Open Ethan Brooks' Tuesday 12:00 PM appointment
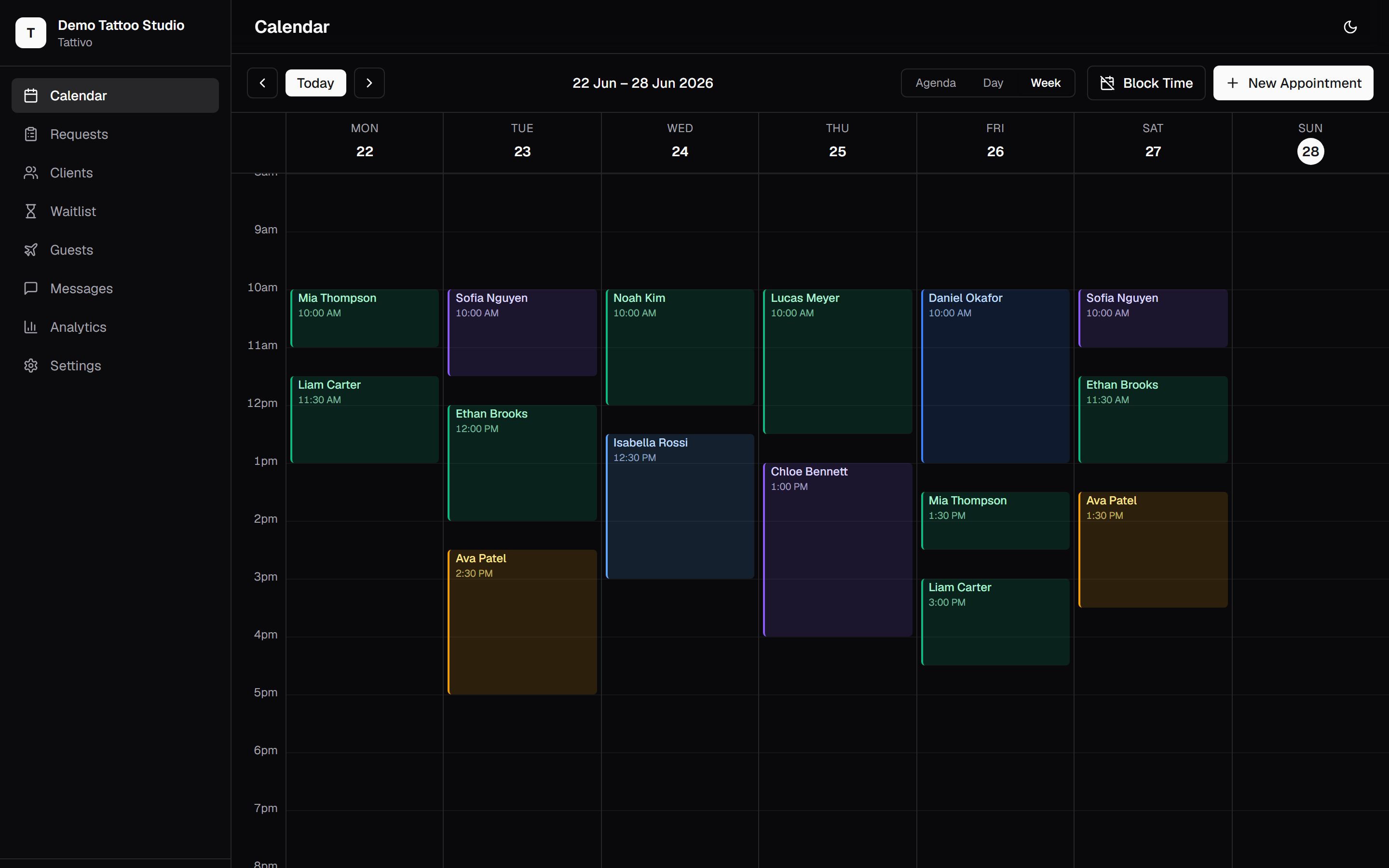This screenshot has width=1389, height=868. [x=522, y=463]
